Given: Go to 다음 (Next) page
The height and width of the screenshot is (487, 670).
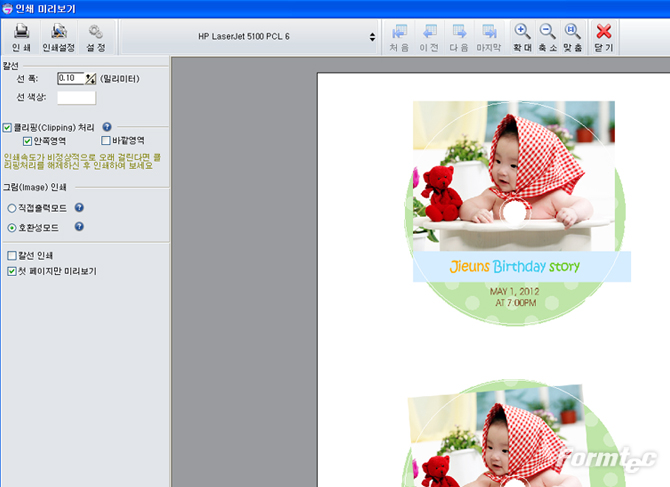Looking at the screenshot, I should pos(459,38).
